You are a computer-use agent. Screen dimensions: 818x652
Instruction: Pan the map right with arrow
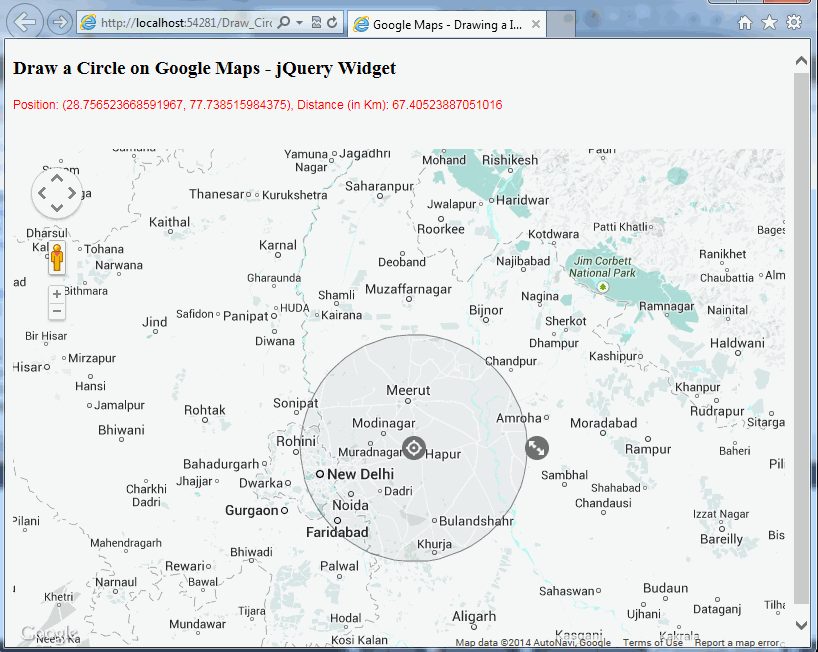click(71, 194)
